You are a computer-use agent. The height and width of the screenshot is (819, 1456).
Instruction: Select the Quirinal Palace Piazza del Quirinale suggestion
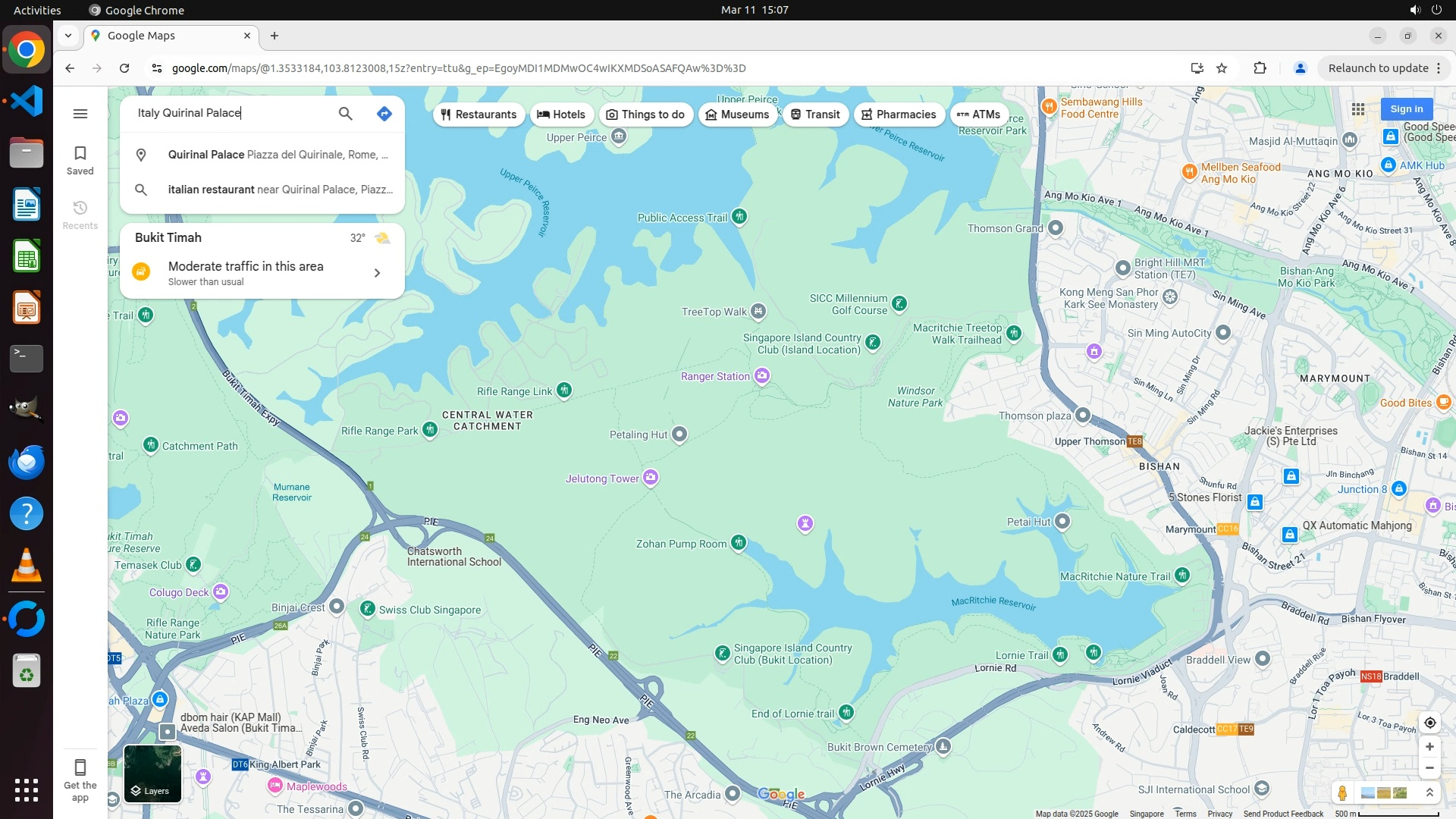(278, 155)
